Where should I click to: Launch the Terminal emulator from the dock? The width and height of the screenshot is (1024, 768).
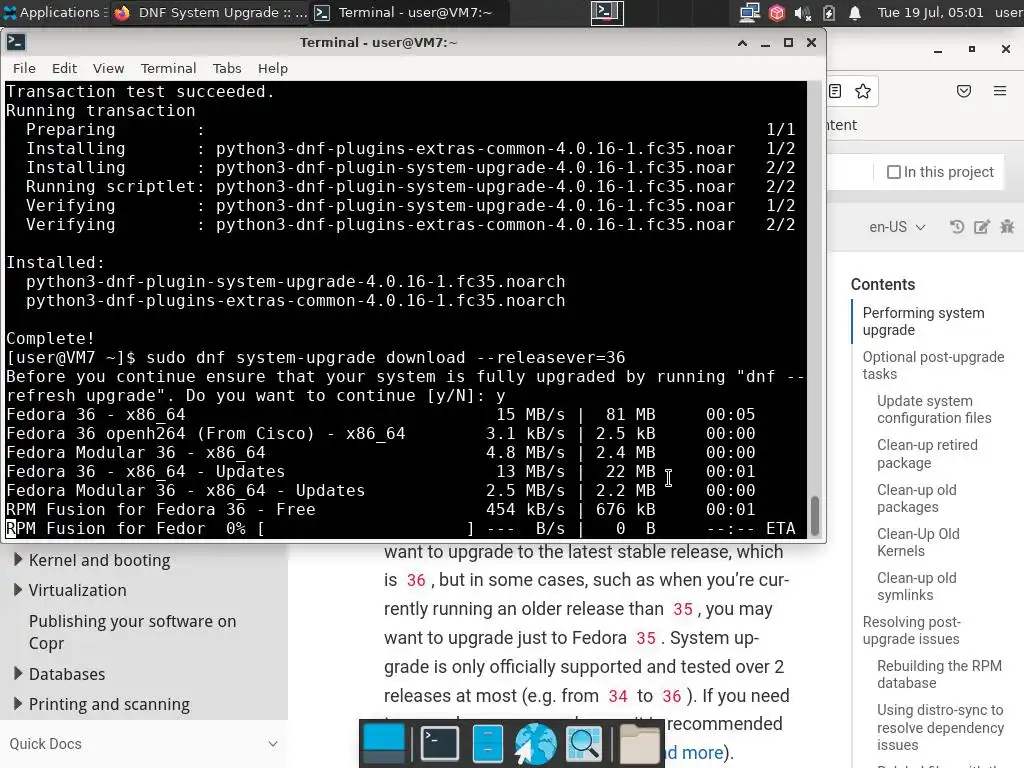click(x=439, y=743)
